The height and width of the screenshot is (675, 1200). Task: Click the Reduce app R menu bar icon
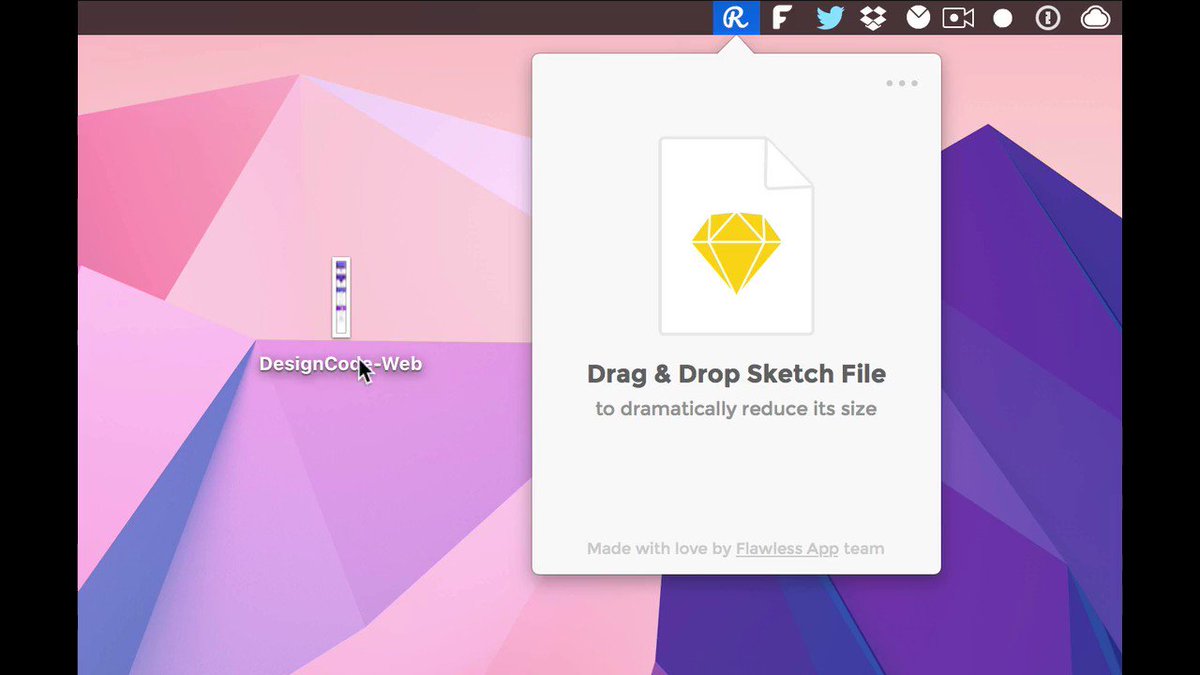[736, 17]
